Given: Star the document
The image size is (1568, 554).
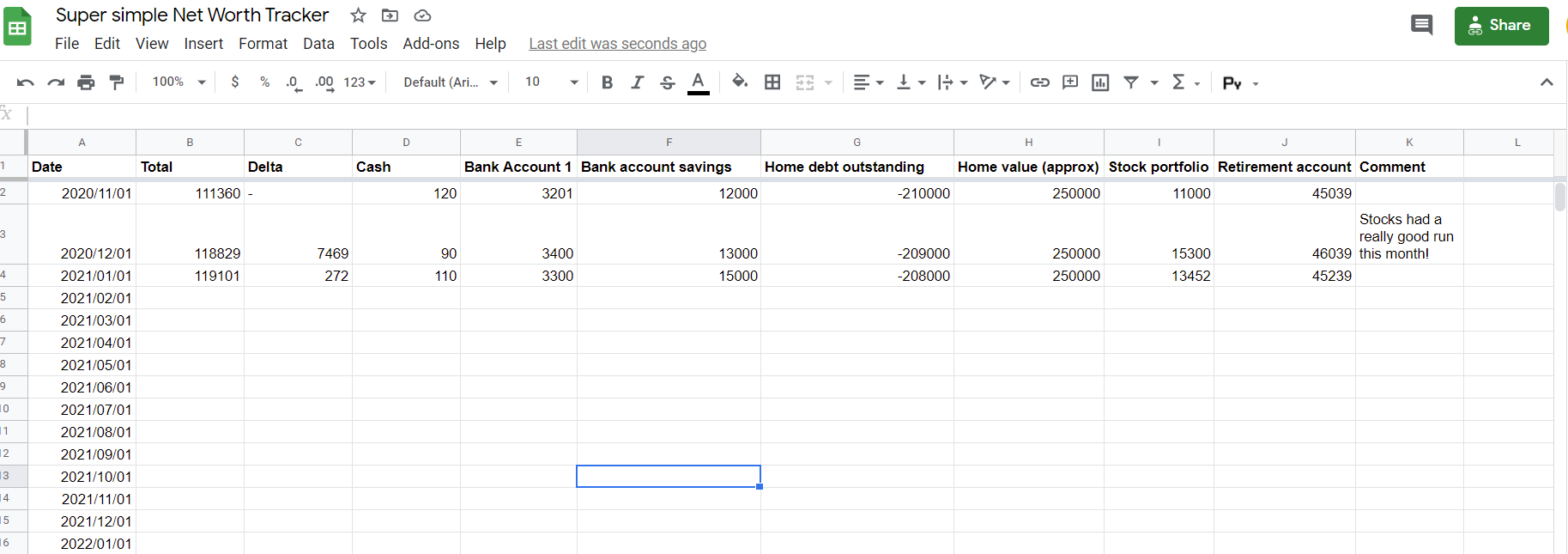Looking at the screenshot, I should (359, 15).
